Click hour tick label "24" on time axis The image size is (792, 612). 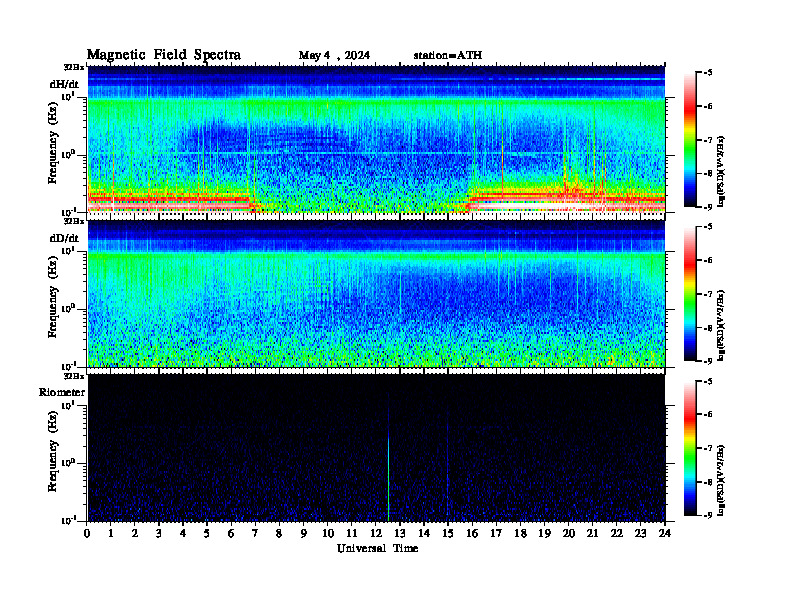664,534
